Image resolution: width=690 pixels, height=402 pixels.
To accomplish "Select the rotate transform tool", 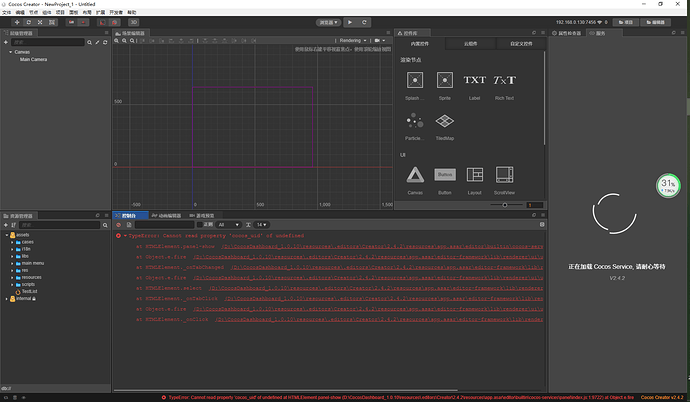I will [29, 22].
